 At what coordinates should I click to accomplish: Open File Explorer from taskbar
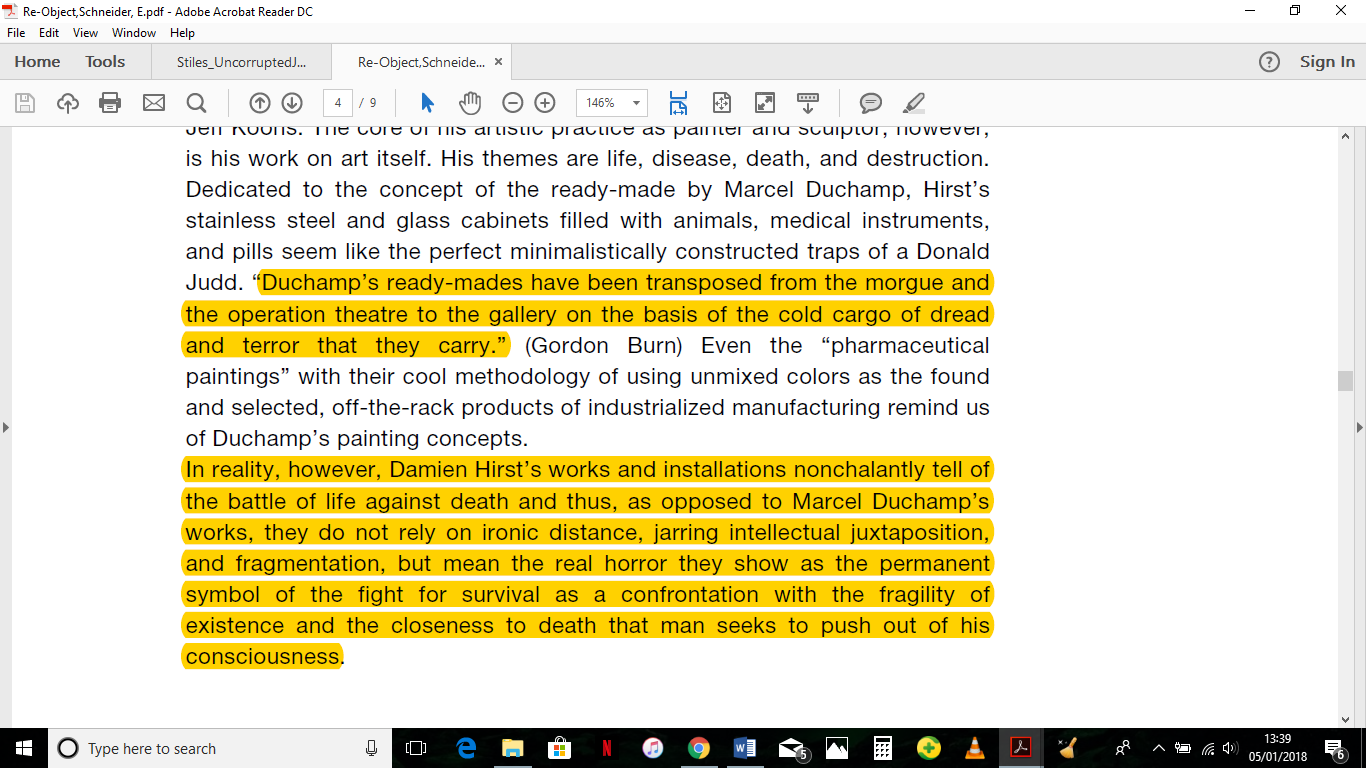point(512,748)
